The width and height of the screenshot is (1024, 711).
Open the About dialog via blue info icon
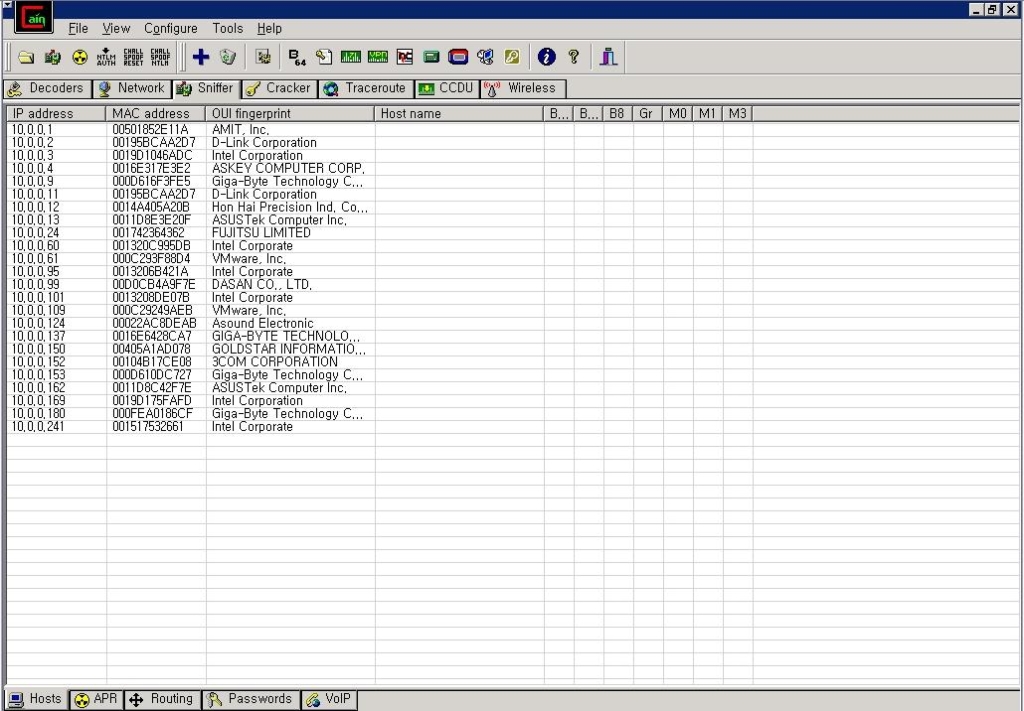point(547,57)
